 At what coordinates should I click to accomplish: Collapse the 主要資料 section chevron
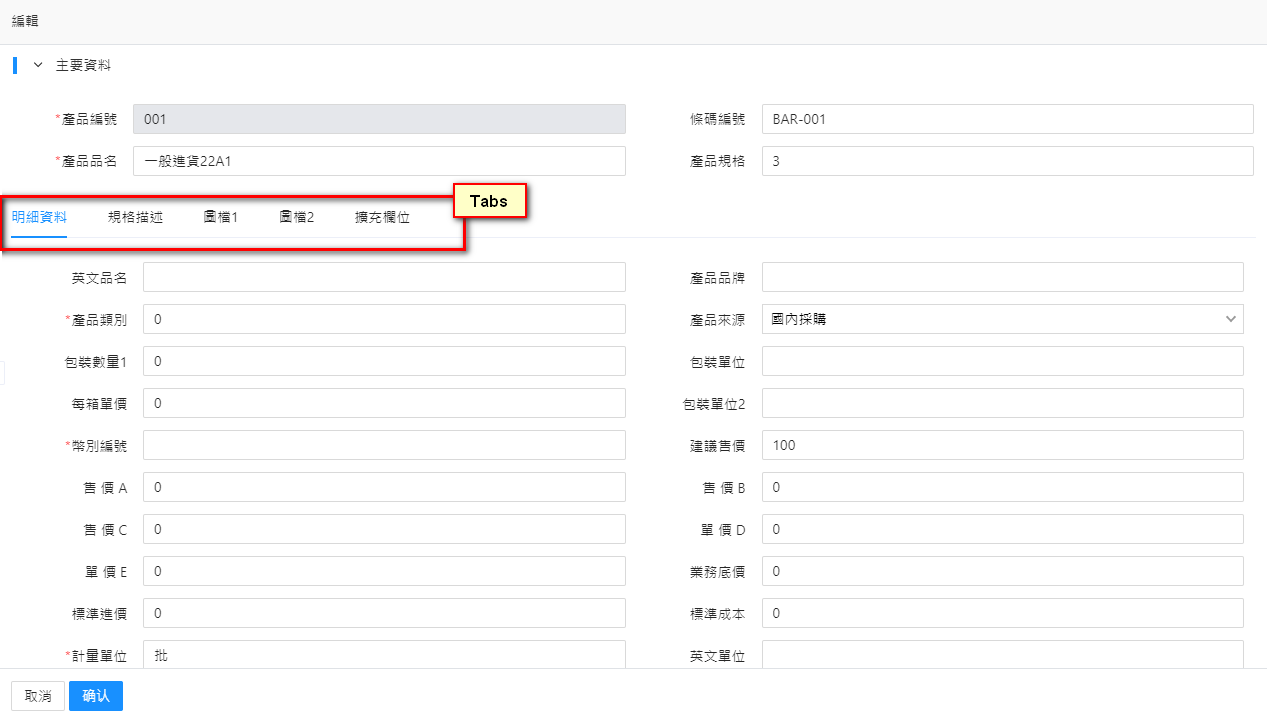(x=38, y=65)
